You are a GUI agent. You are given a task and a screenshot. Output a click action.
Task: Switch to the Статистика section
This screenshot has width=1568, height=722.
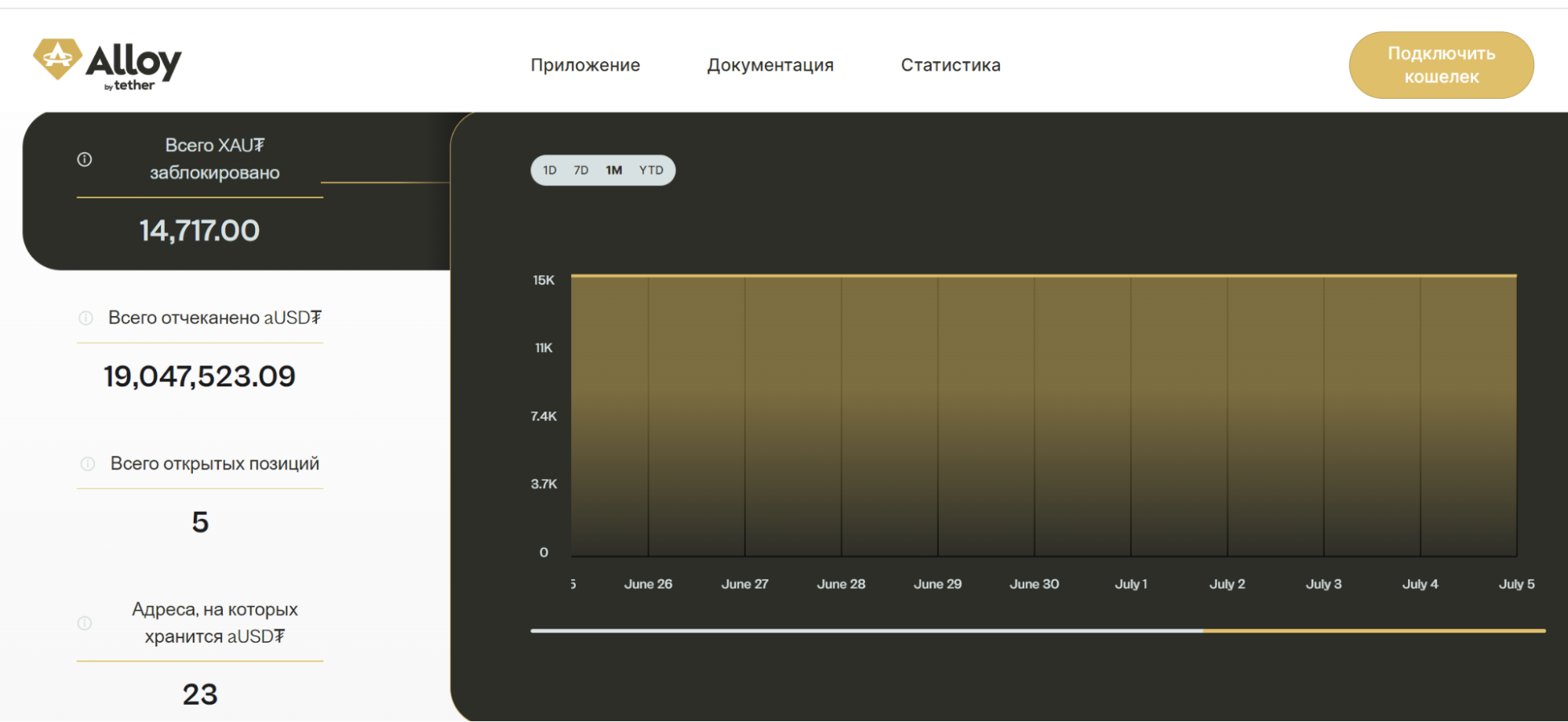(950, 65)
